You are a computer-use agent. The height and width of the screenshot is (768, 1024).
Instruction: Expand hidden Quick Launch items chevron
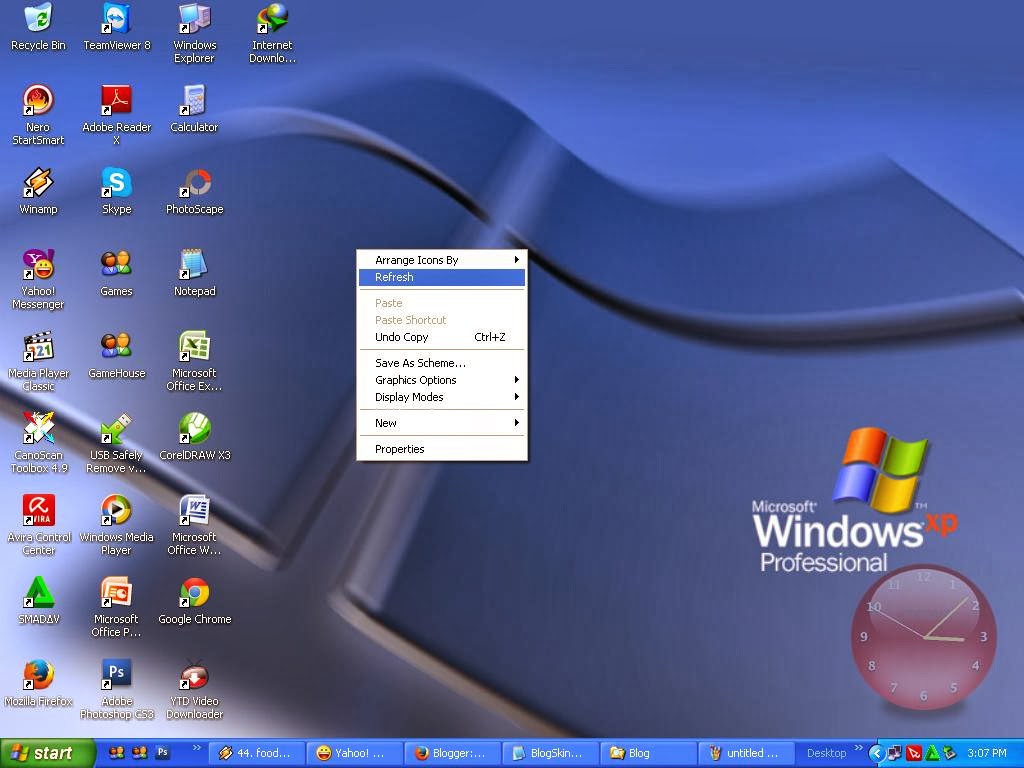tap(197, 748)
